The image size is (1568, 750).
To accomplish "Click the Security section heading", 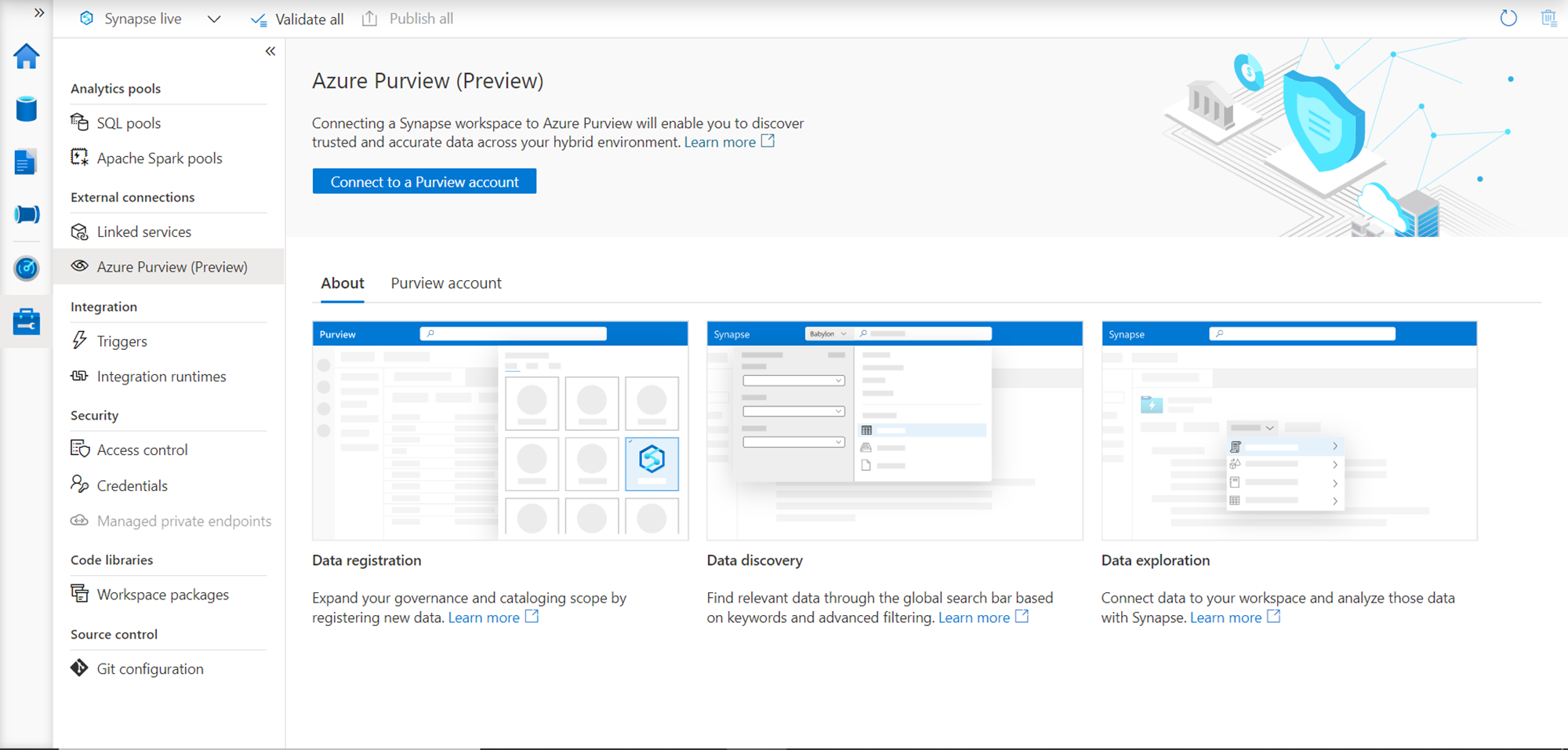I will point(94,416).
